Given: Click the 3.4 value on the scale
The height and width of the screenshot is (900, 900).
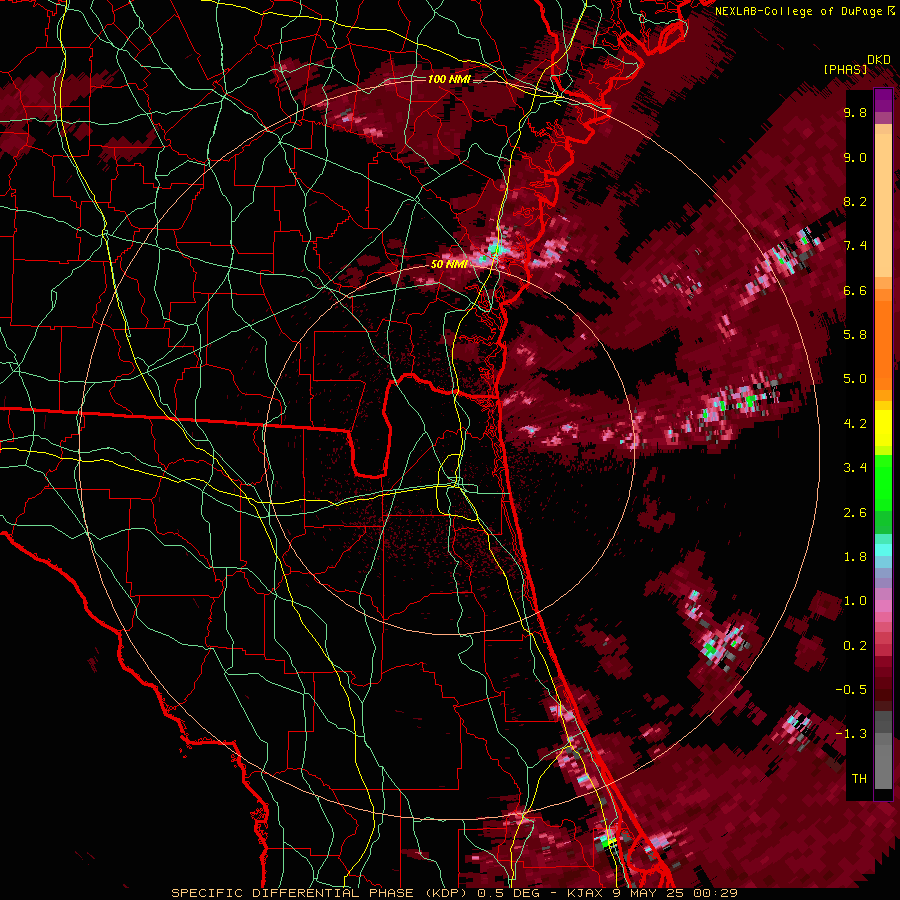Looking at the screenshot, I should tap(855, 467).
